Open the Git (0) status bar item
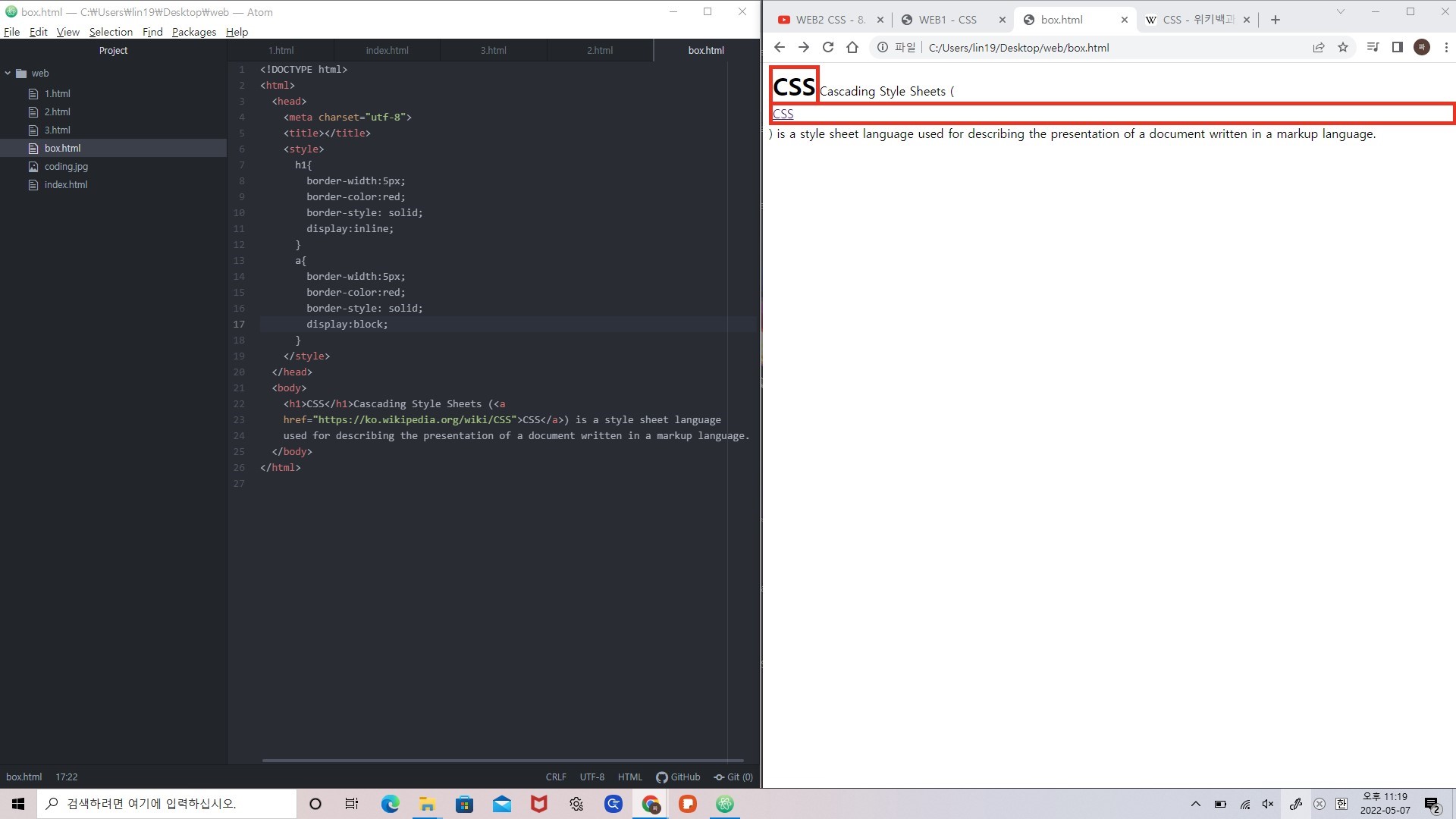 point(733,777)
